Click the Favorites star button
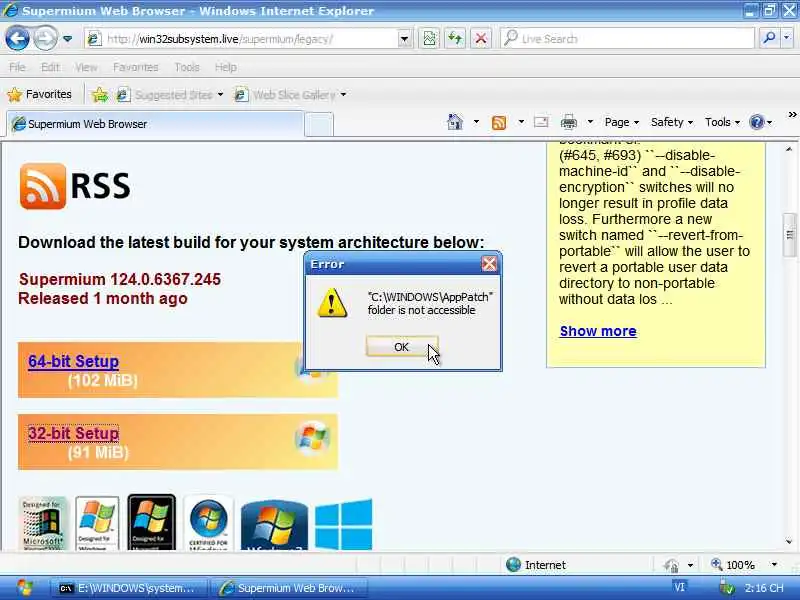The height and width of the screenshot is (600, 800). tap(40, 94)
